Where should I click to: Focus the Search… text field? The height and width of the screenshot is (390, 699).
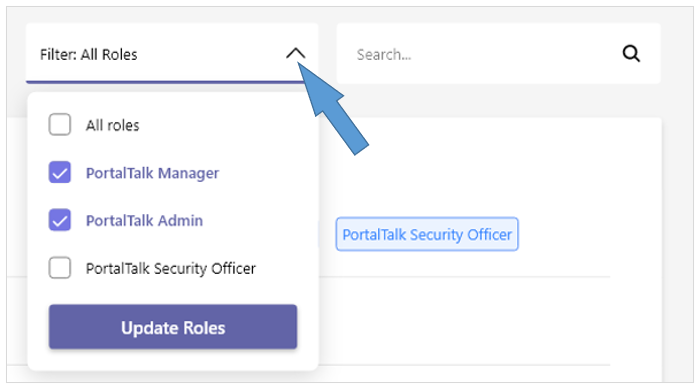[x=498, y=54]
